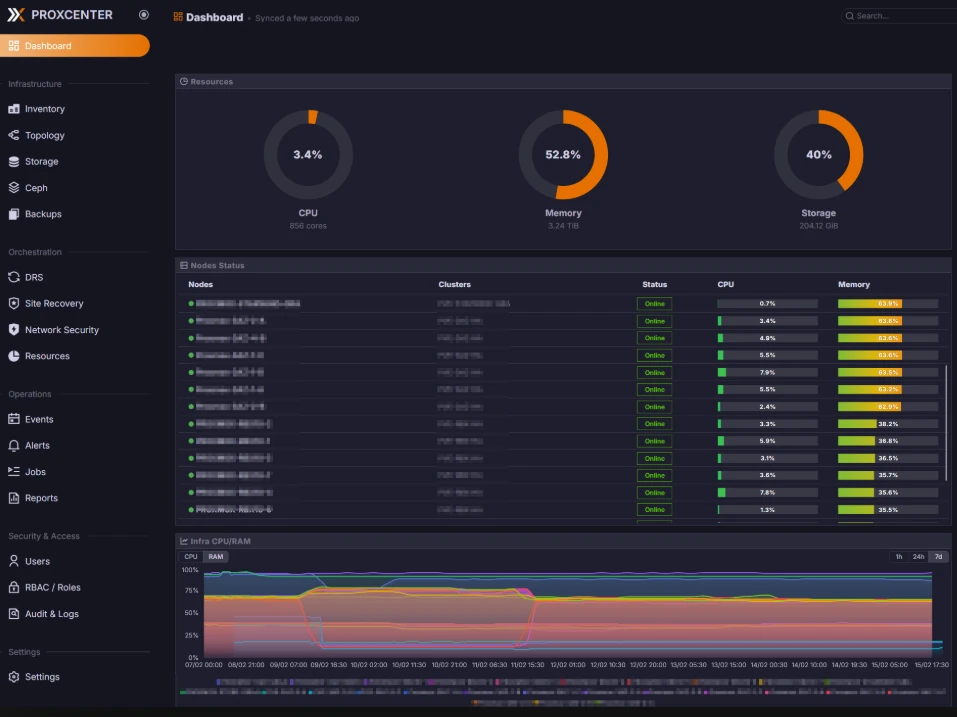Image resolution: width=957 pixels, height=717 pixels.
Task: Go to the Dashboard menu item
Action: pyautogui.click(x=74, y=46)
